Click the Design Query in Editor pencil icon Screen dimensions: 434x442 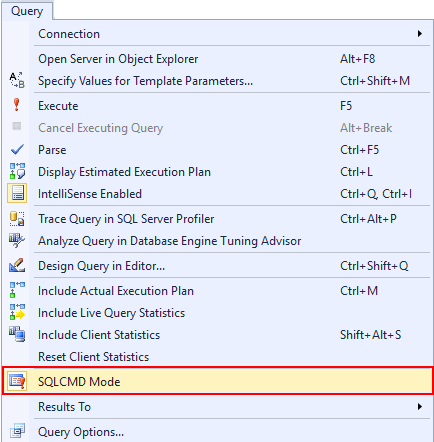click(x=17, y=265)
